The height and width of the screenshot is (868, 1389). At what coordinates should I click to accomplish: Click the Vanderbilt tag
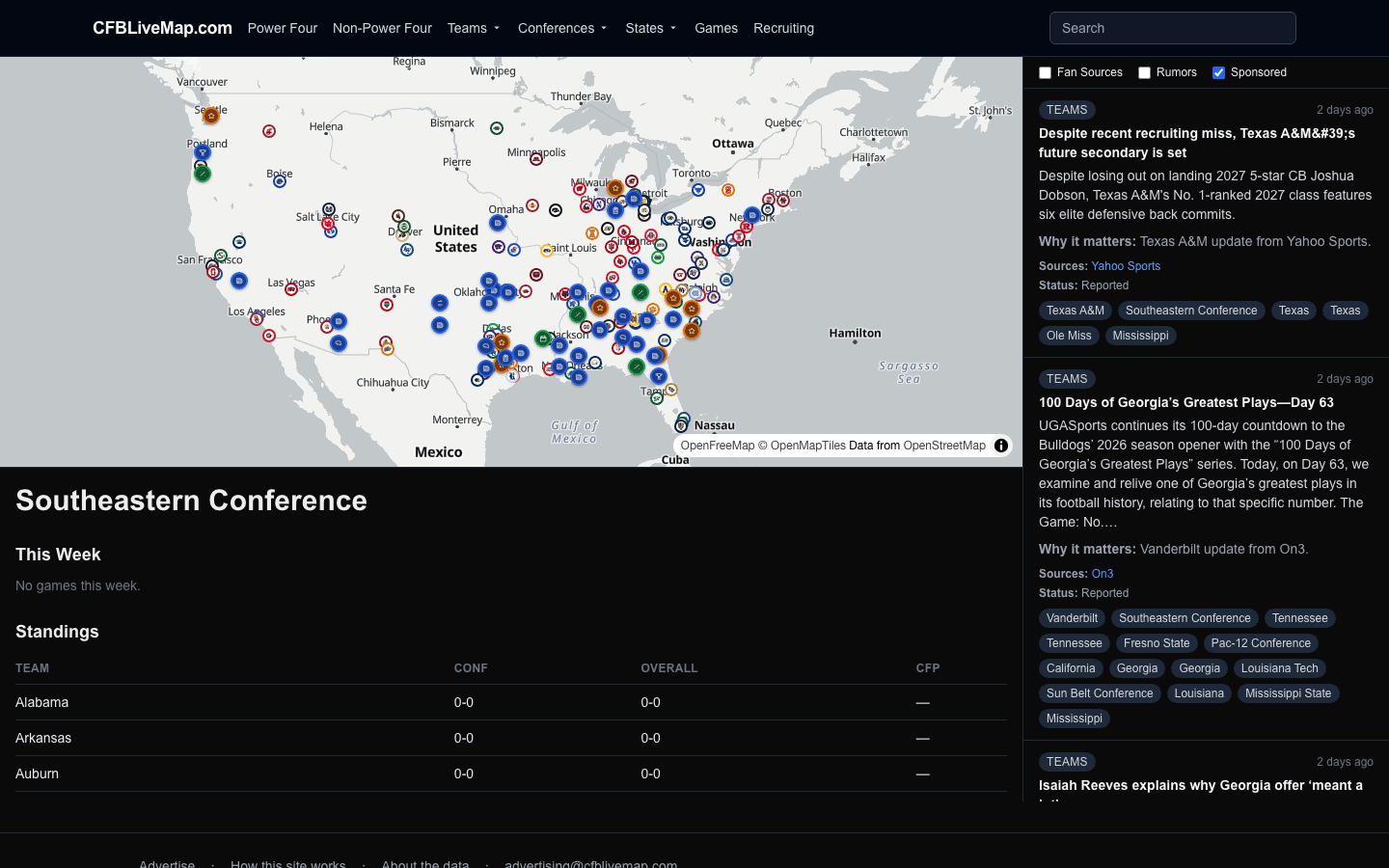pyautogui.click(x=1072, y=618)
